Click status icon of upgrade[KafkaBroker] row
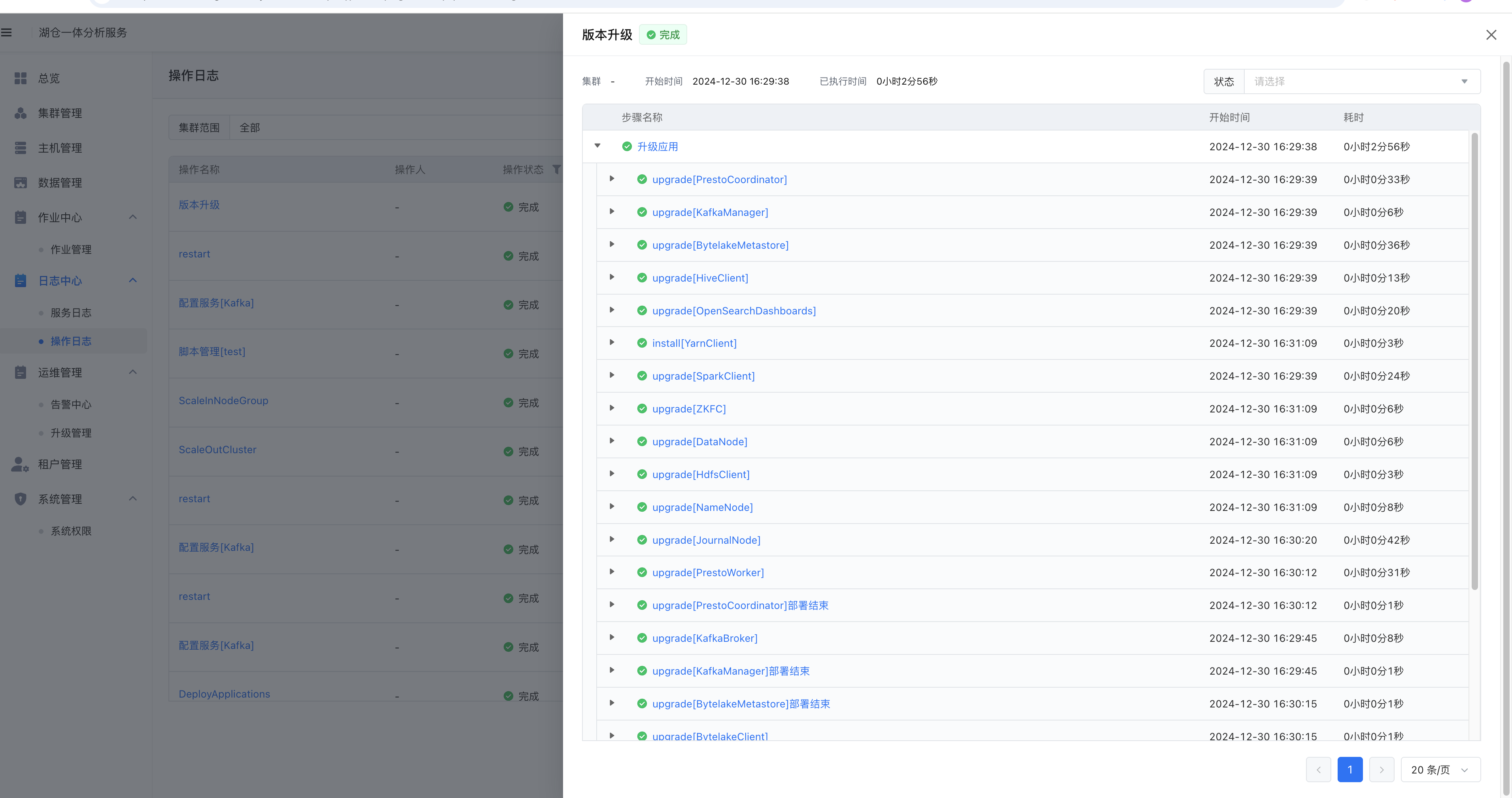 pyautogui.click(x=642, y=638)
